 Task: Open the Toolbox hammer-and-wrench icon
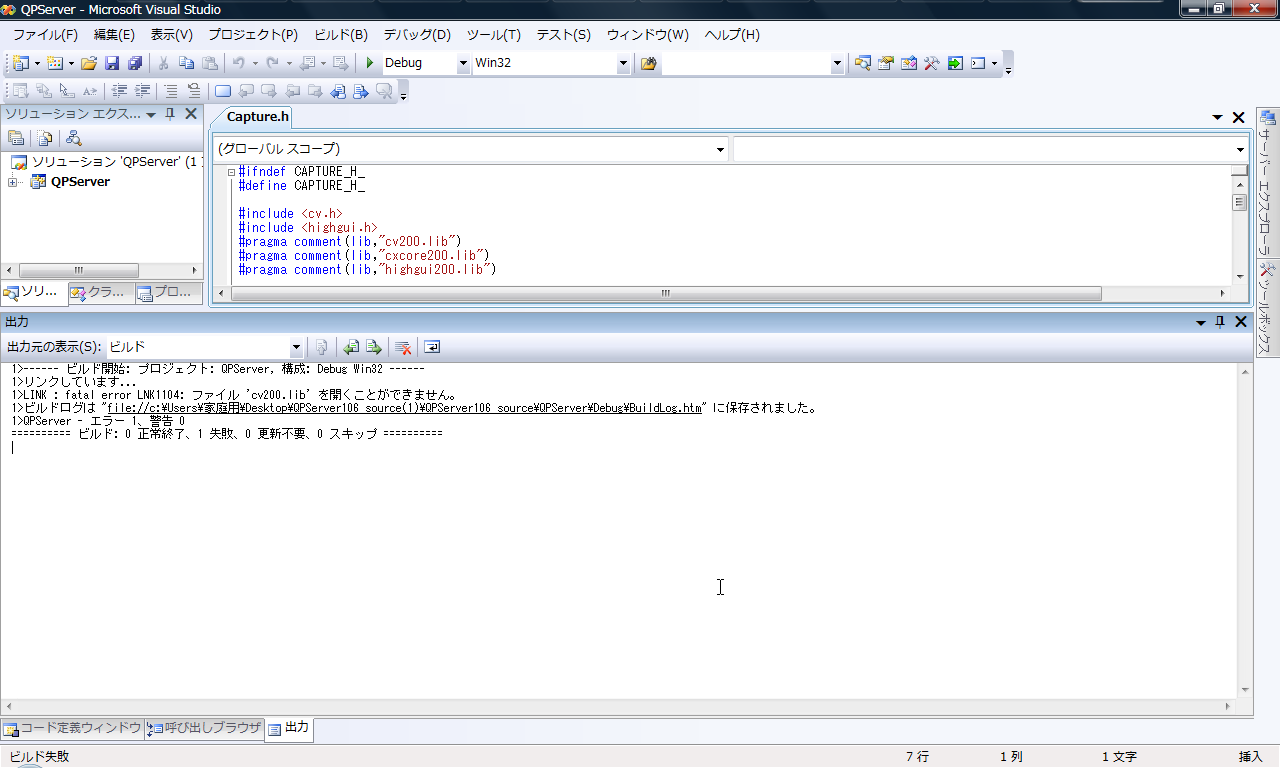point(931,63)
